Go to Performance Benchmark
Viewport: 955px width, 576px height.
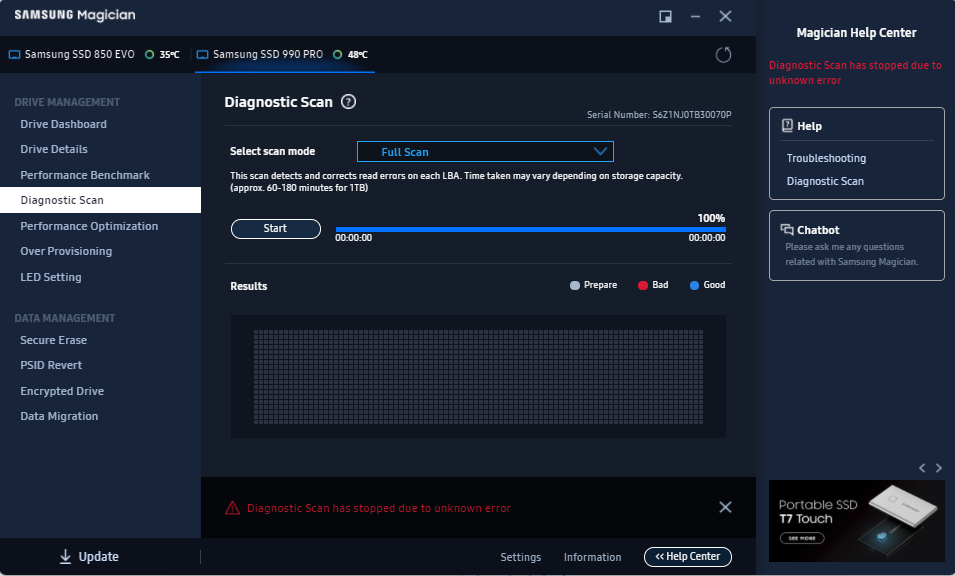click(x=85, y=175)
